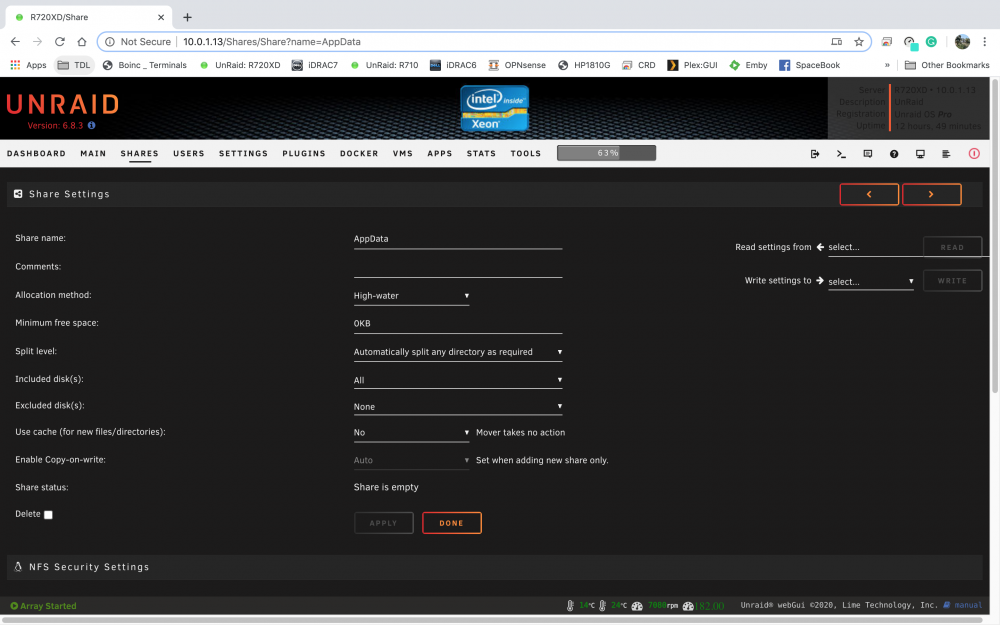Click the NFS Security Settings penguin icon
1000x625 pixels.
[18, 566]
